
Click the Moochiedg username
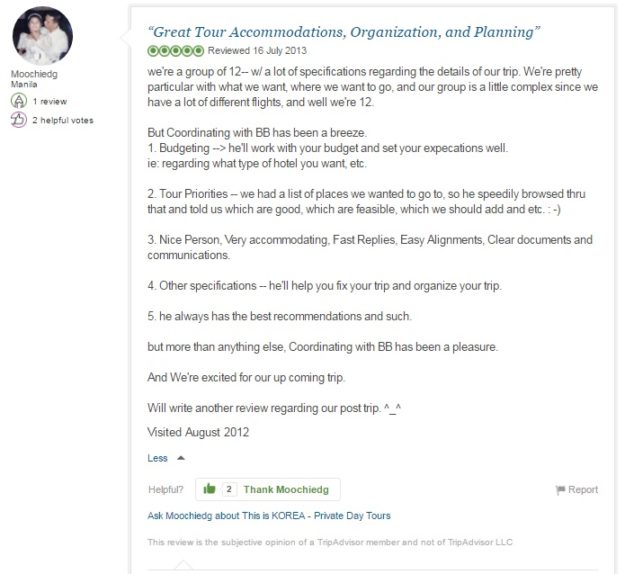[x=34, y=74]
